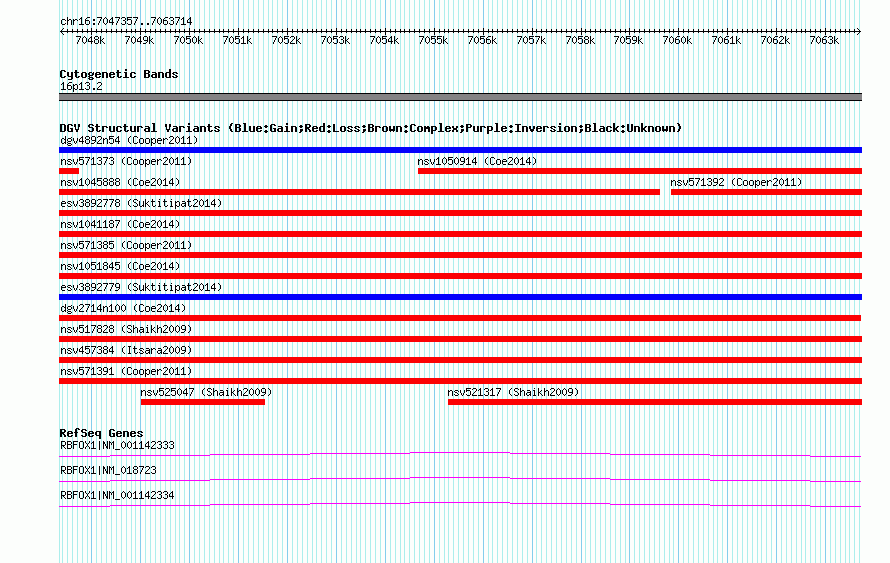The image size is (890, 563).
Task: Click the magenta track line for RBFOX1|NM_018723
Action: click(460, 479)
